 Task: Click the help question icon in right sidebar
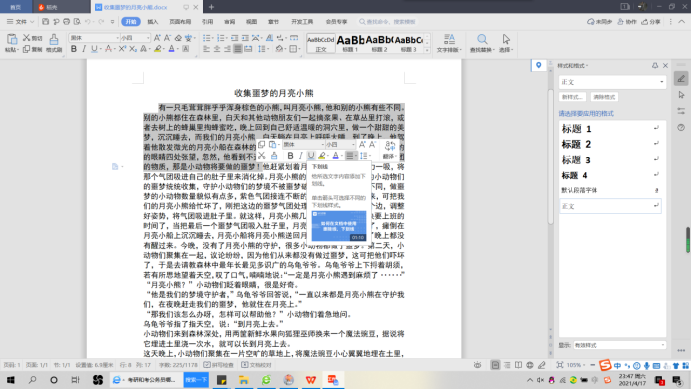pos(681,128)
